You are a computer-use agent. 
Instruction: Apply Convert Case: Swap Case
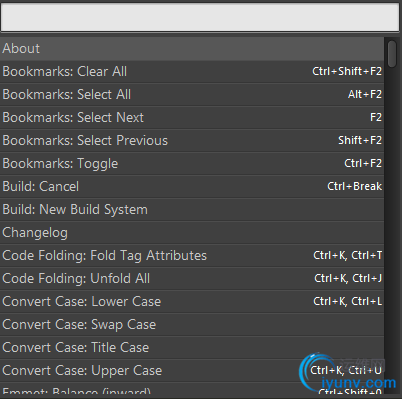192,325
